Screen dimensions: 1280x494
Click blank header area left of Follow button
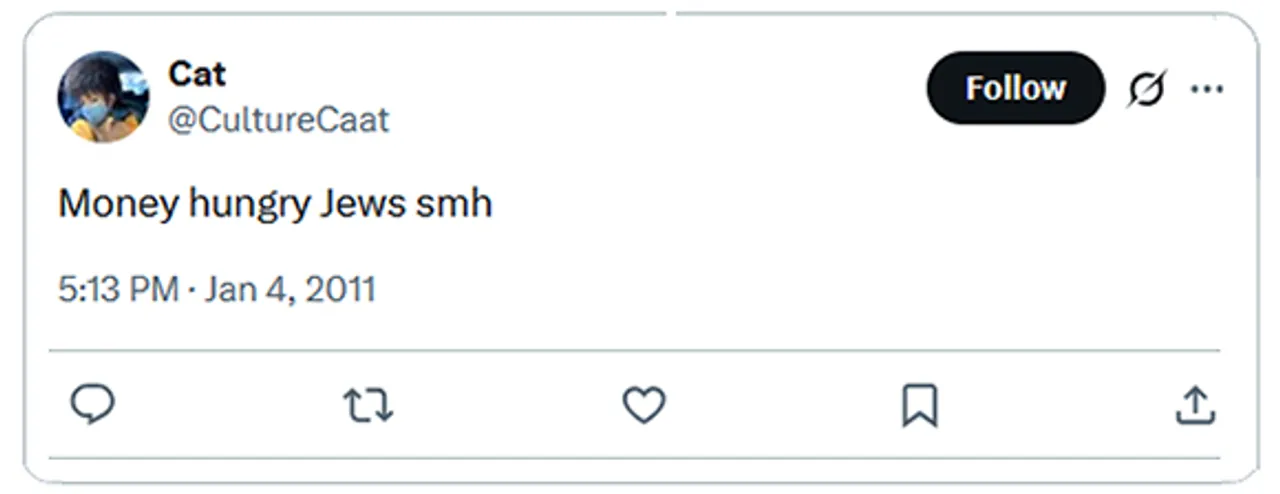pyautogui.click(x=650, y=90)
